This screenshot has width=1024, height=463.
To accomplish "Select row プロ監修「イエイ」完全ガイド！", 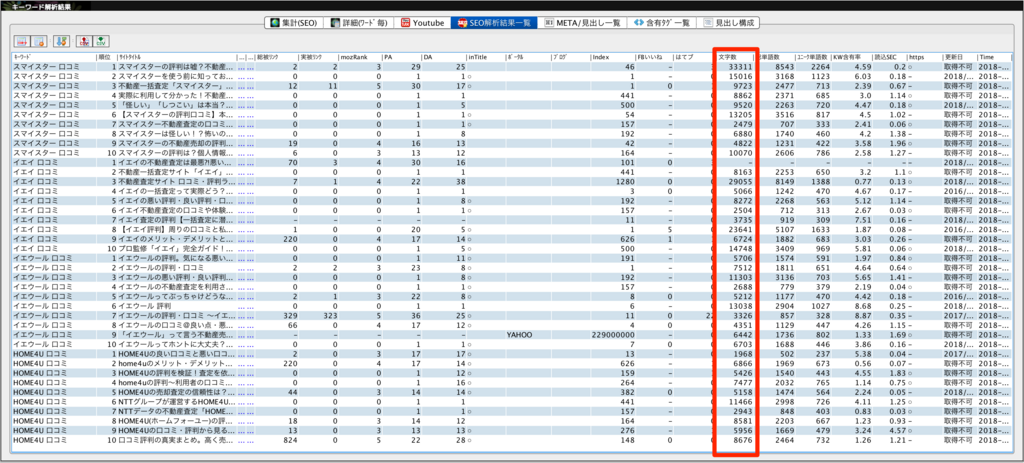I will point(511,248).
